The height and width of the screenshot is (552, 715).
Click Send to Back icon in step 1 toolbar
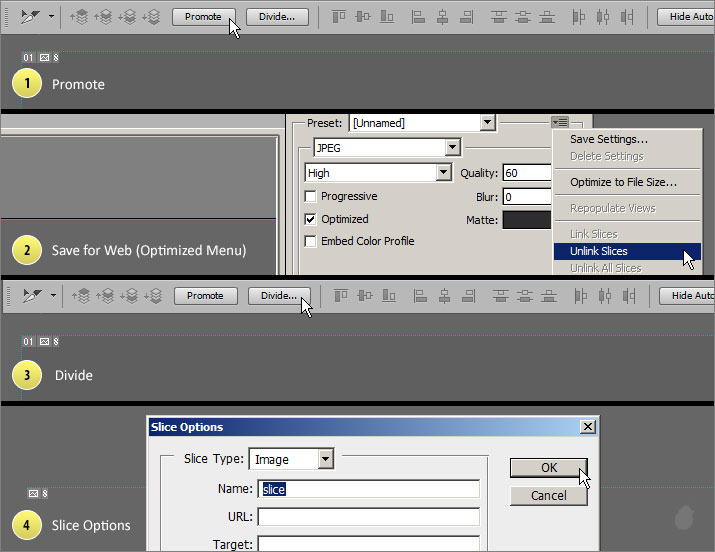click(152, 17)
